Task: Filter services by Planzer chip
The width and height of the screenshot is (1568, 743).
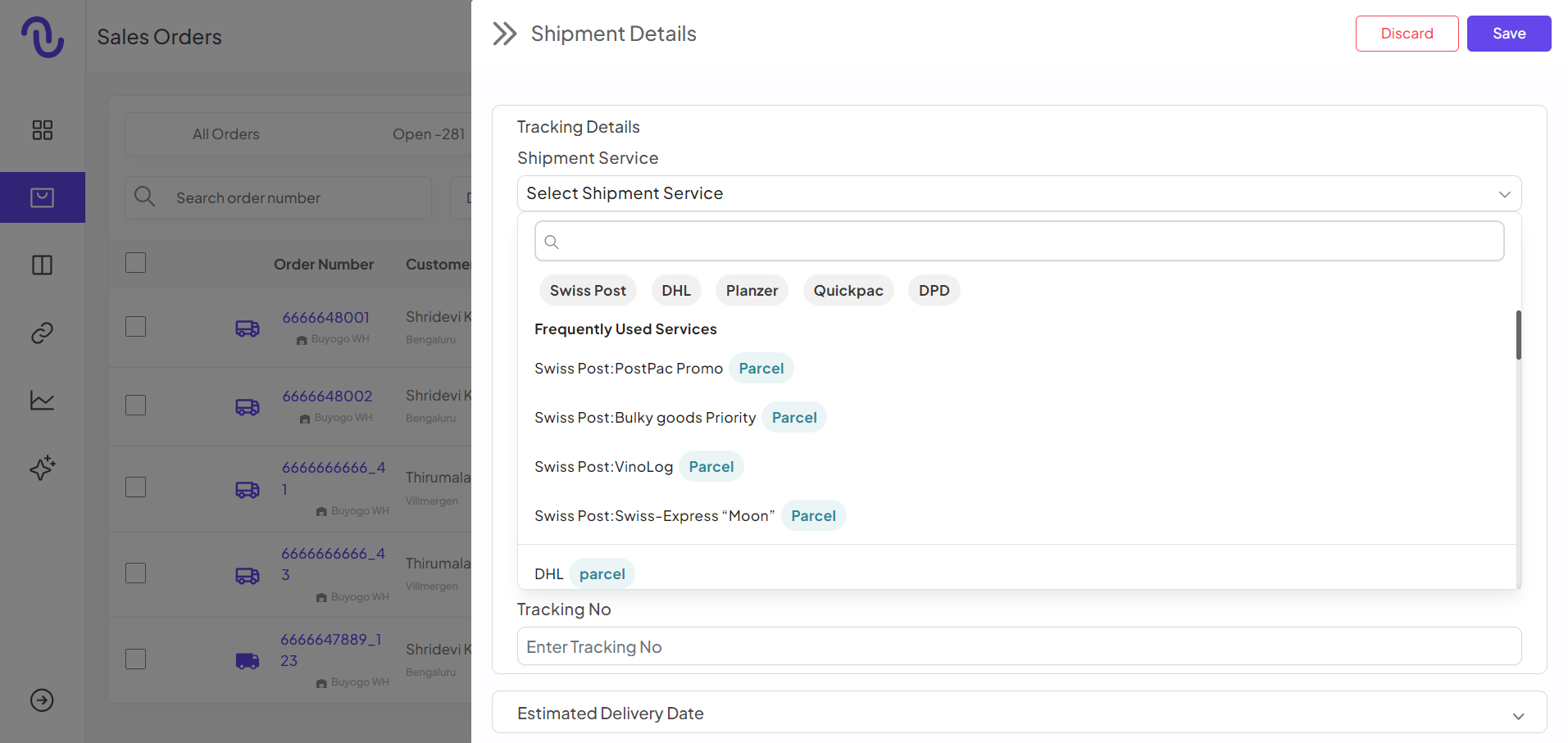Action: [752, 291]
